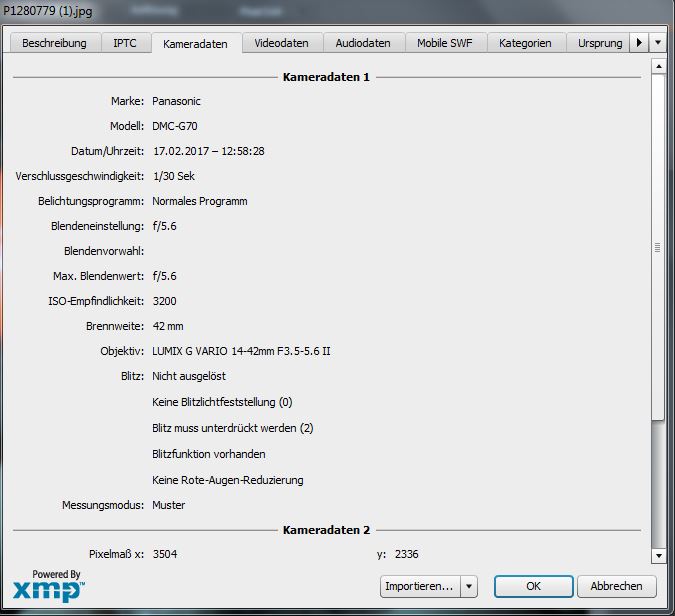675x616 pixels.
Task: Confirm with the OK button
Action: tap(533, 586)
